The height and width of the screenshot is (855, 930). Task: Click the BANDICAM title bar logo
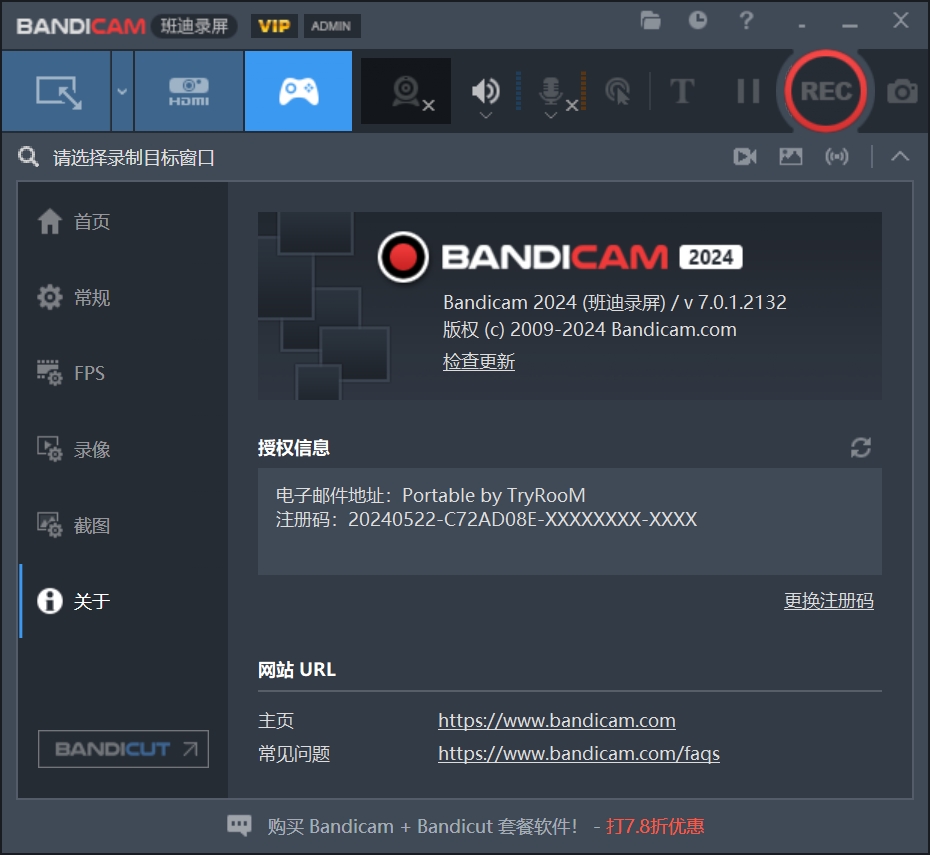(x=81, y=26)
